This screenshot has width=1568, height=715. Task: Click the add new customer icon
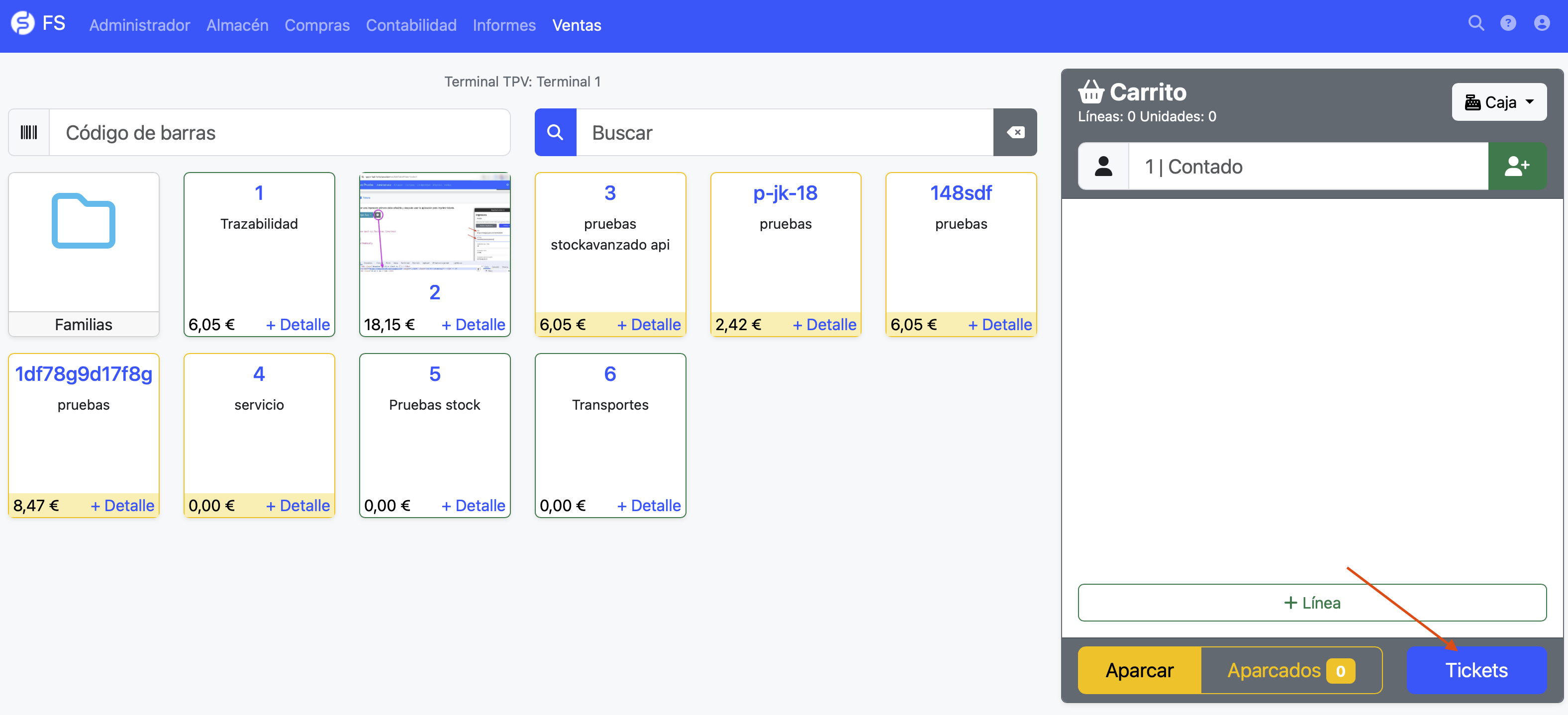(1516, 166)
